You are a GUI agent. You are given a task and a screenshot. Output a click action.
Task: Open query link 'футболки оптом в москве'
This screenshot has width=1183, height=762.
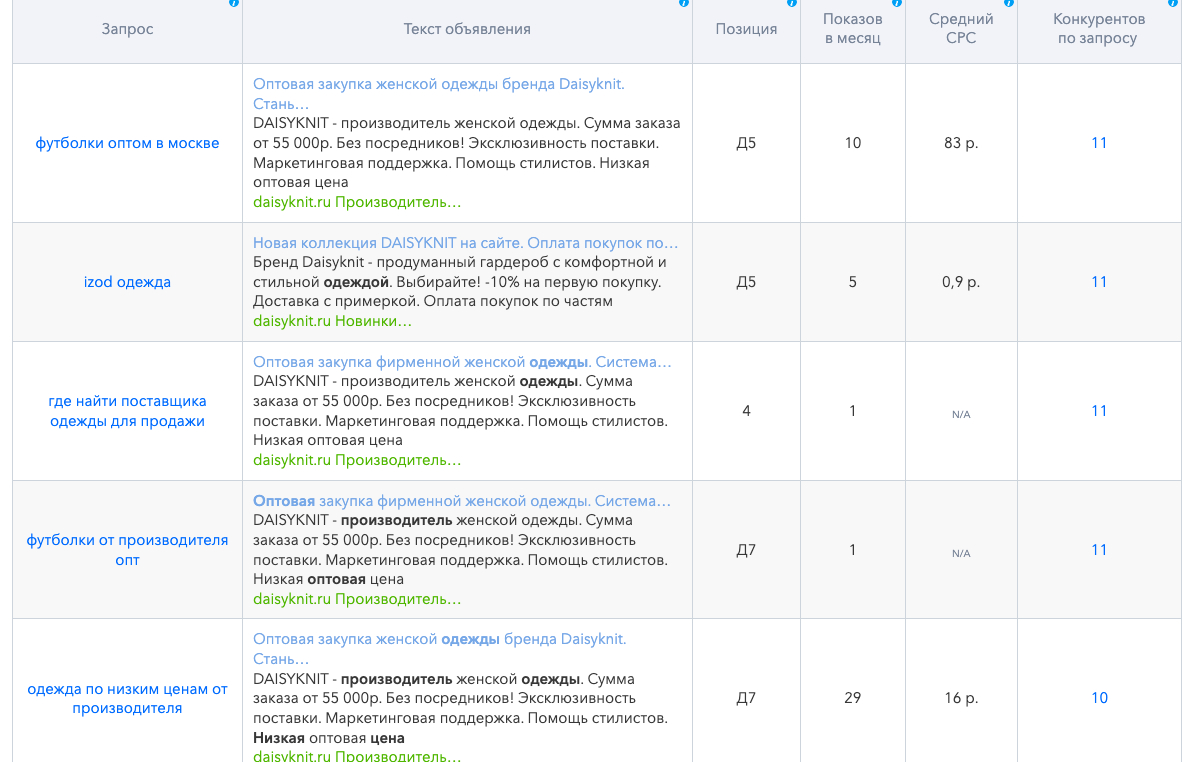[x=127, y=143]
